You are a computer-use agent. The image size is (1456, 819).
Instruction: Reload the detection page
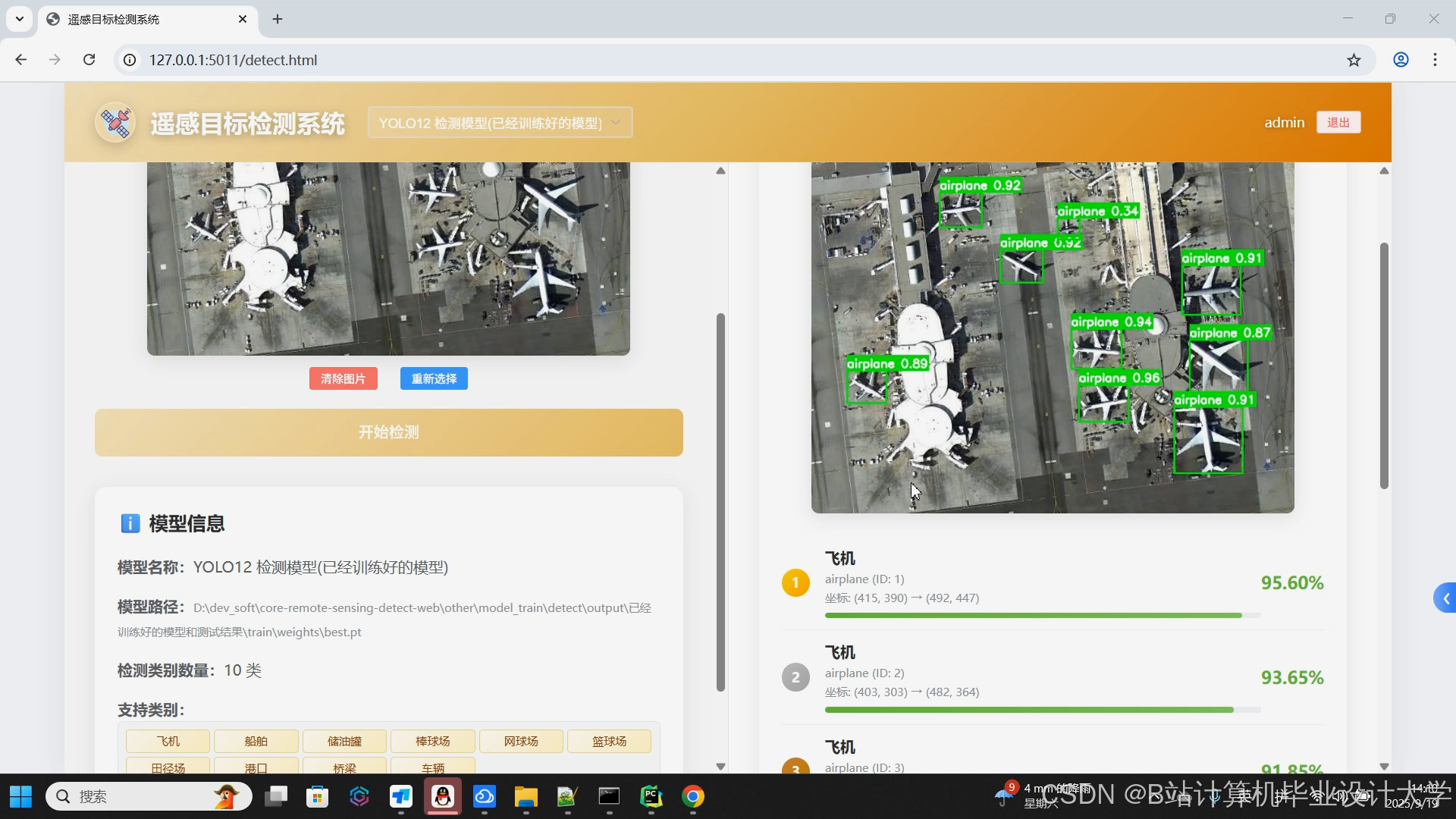[89, 60]
